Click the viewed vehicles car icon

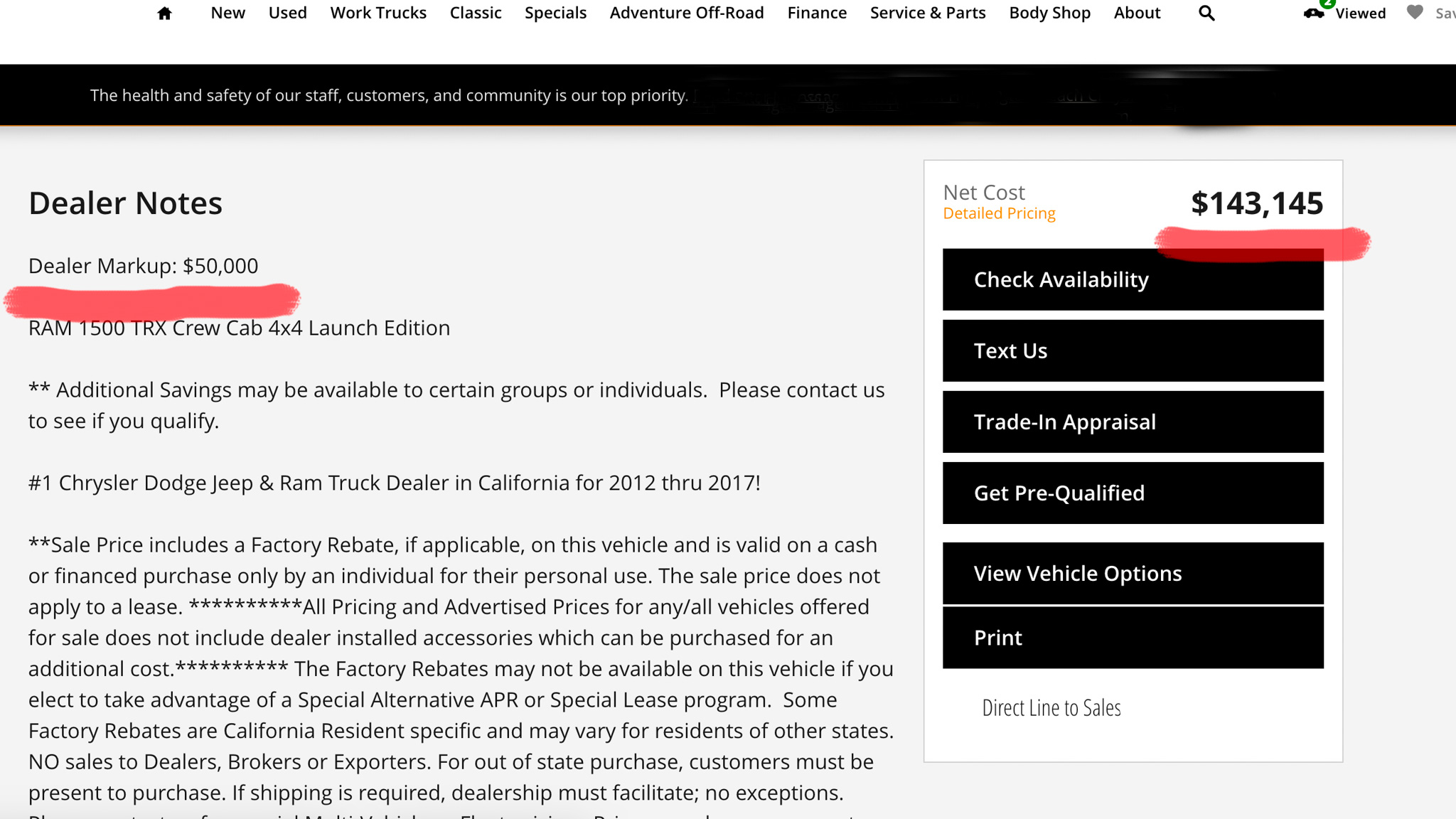pos(1314,13)
